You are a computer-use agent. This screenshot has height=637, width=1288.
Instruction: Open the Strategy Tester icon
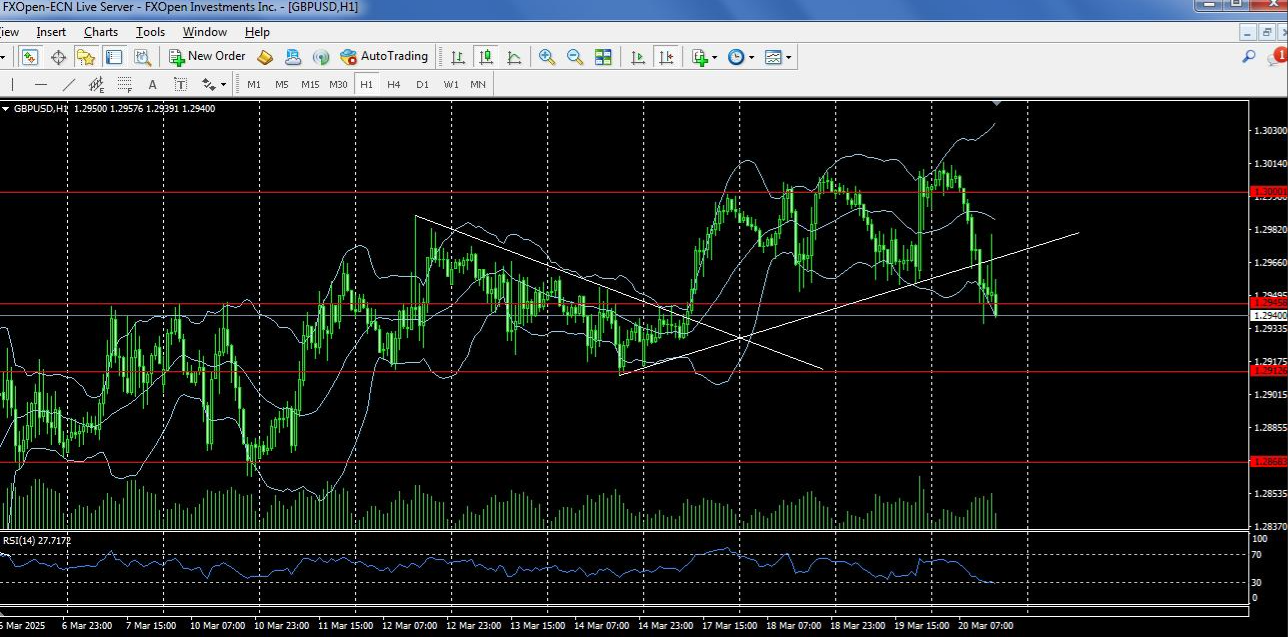point(142,57)
